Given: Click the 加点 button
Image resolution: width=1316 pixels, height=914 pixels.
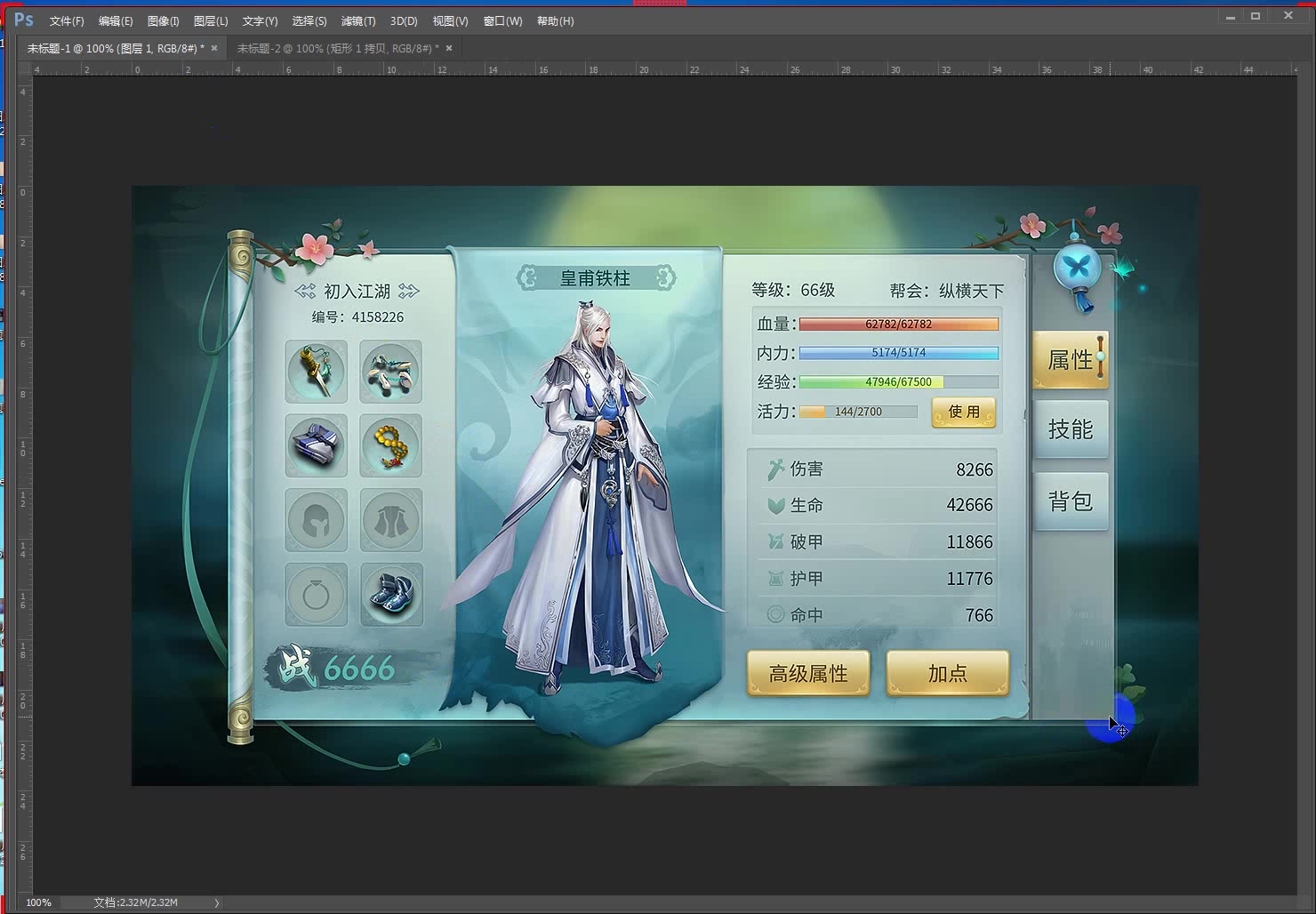Looking at the screenshot, I should pyautogui.click(x=948, y=673).
